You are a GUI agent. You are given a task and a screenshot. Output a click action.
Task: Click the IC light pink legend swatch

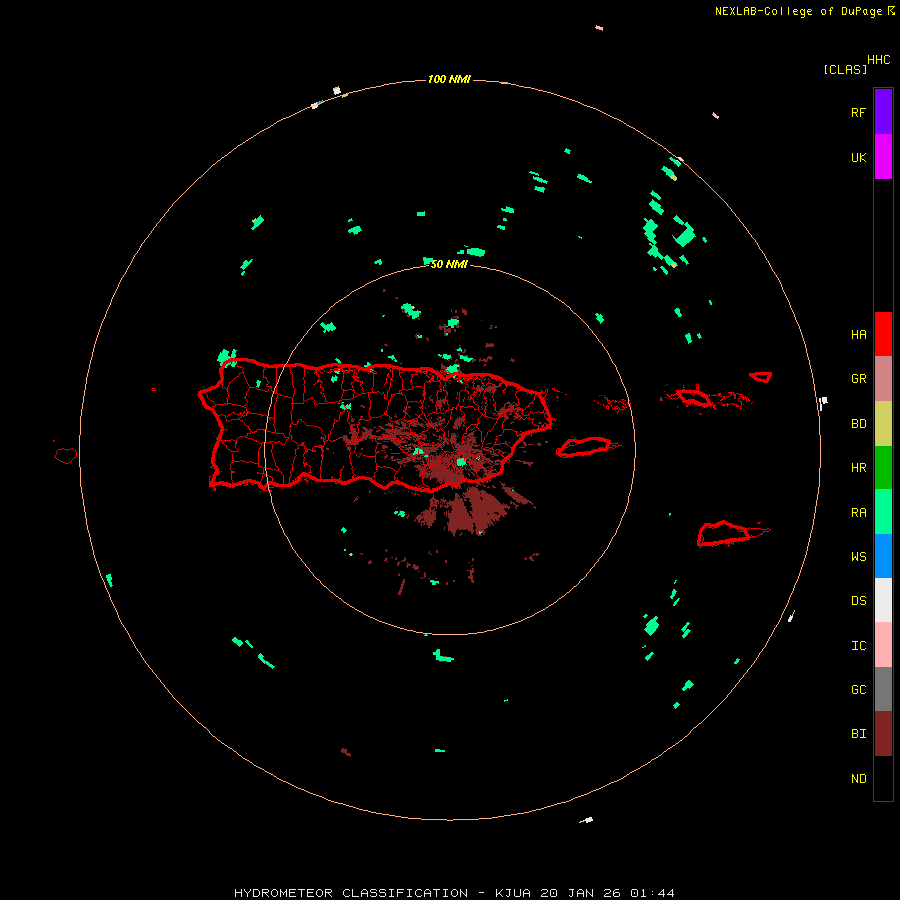[x=883, y=645]
